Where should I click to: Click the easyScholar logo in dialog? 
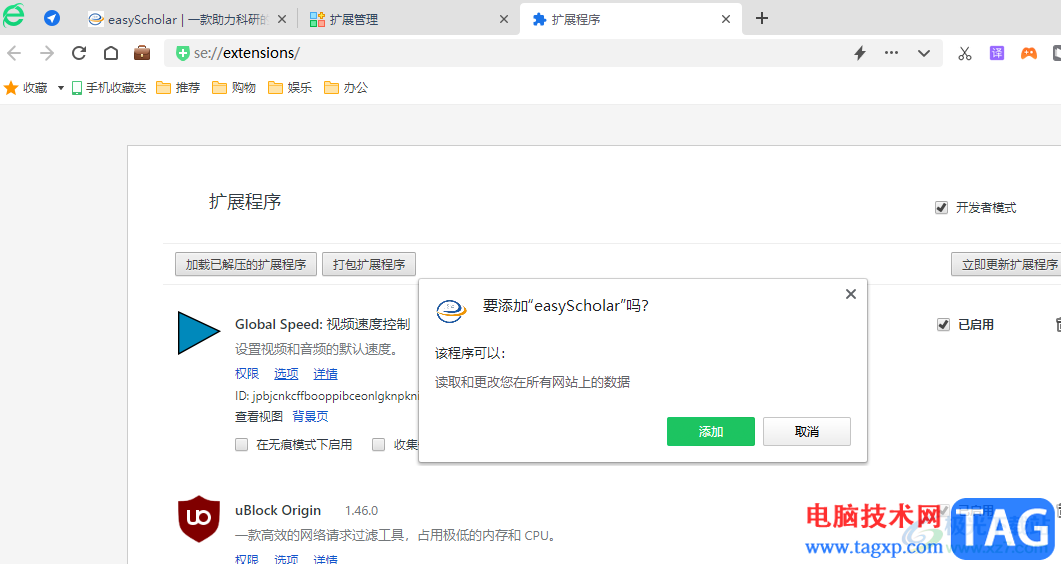click(451, 310)
